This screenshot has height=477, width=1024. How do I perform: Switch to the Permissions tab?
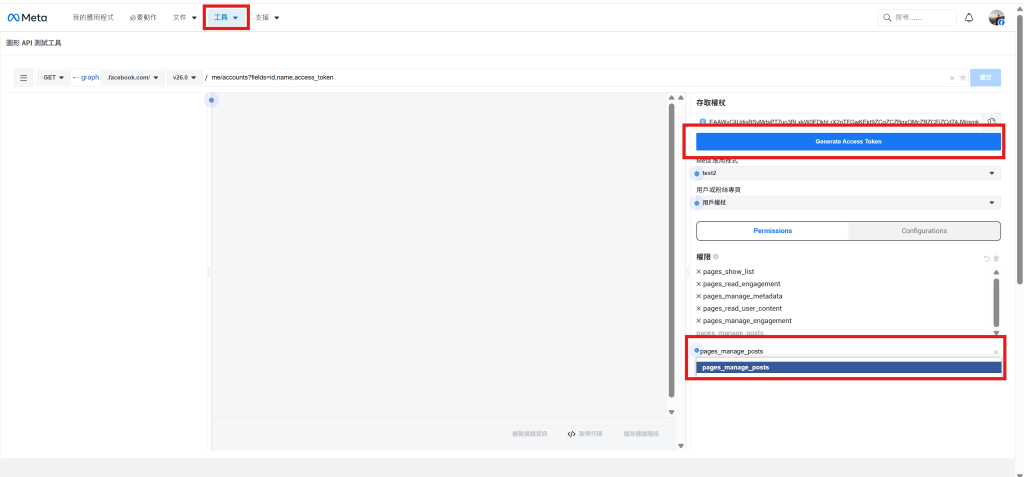[773, 231]
